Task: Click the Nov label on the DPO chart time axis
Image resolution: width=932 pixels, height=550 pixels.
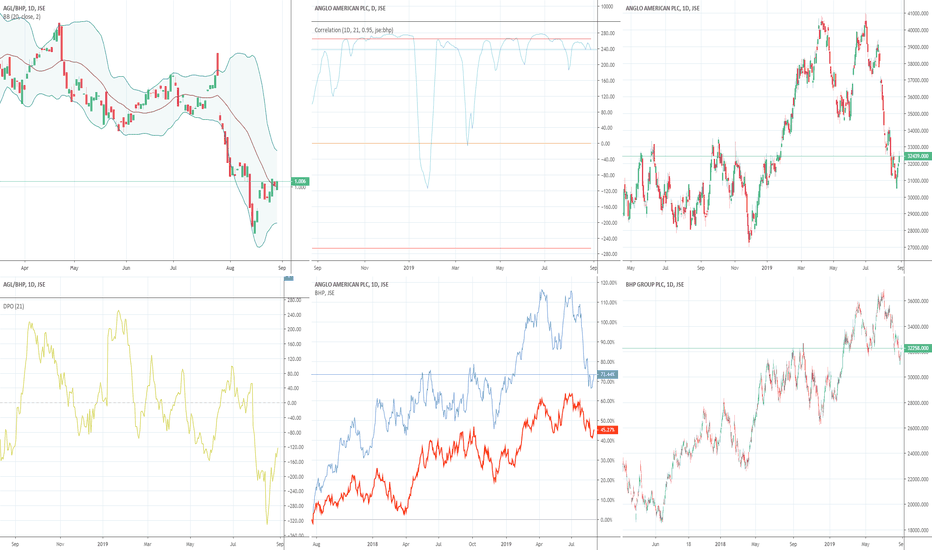Action: [59, 544]
